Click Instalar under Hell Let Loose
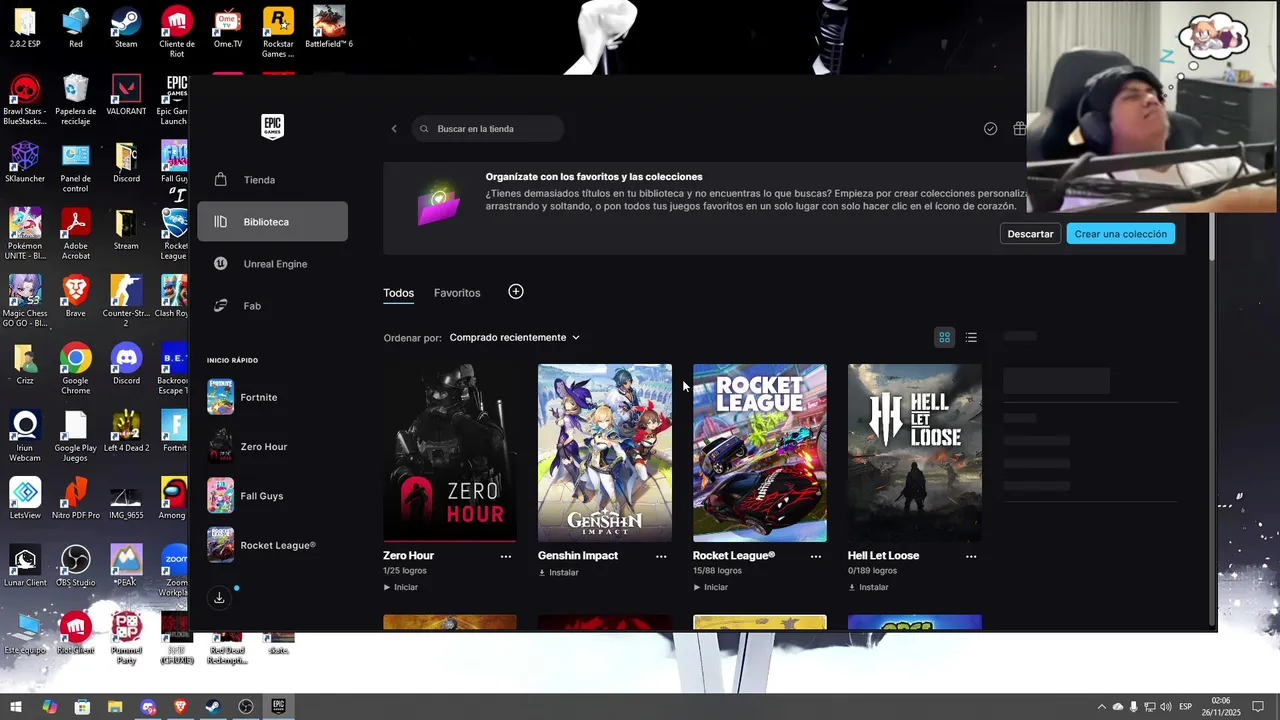 [x=869, y=587]
